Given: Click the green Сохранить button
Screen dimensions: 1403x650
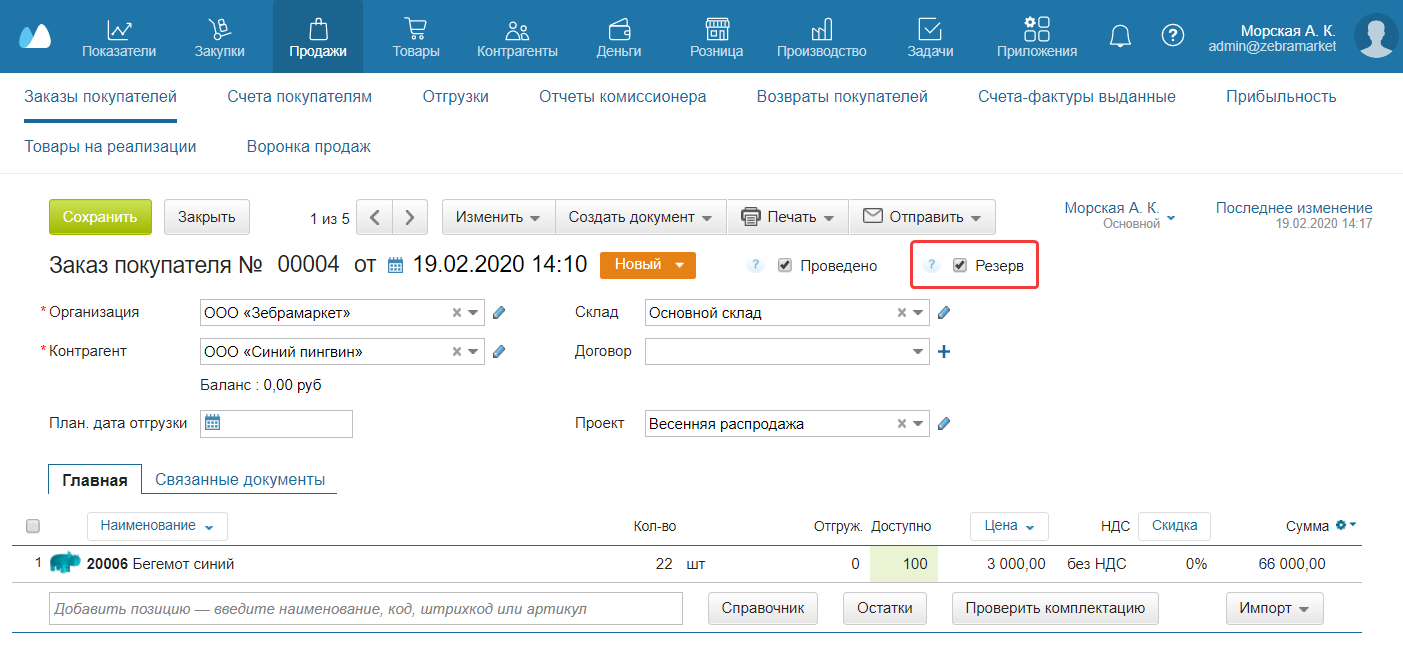Looking at the screenshot, I should 100,217.
